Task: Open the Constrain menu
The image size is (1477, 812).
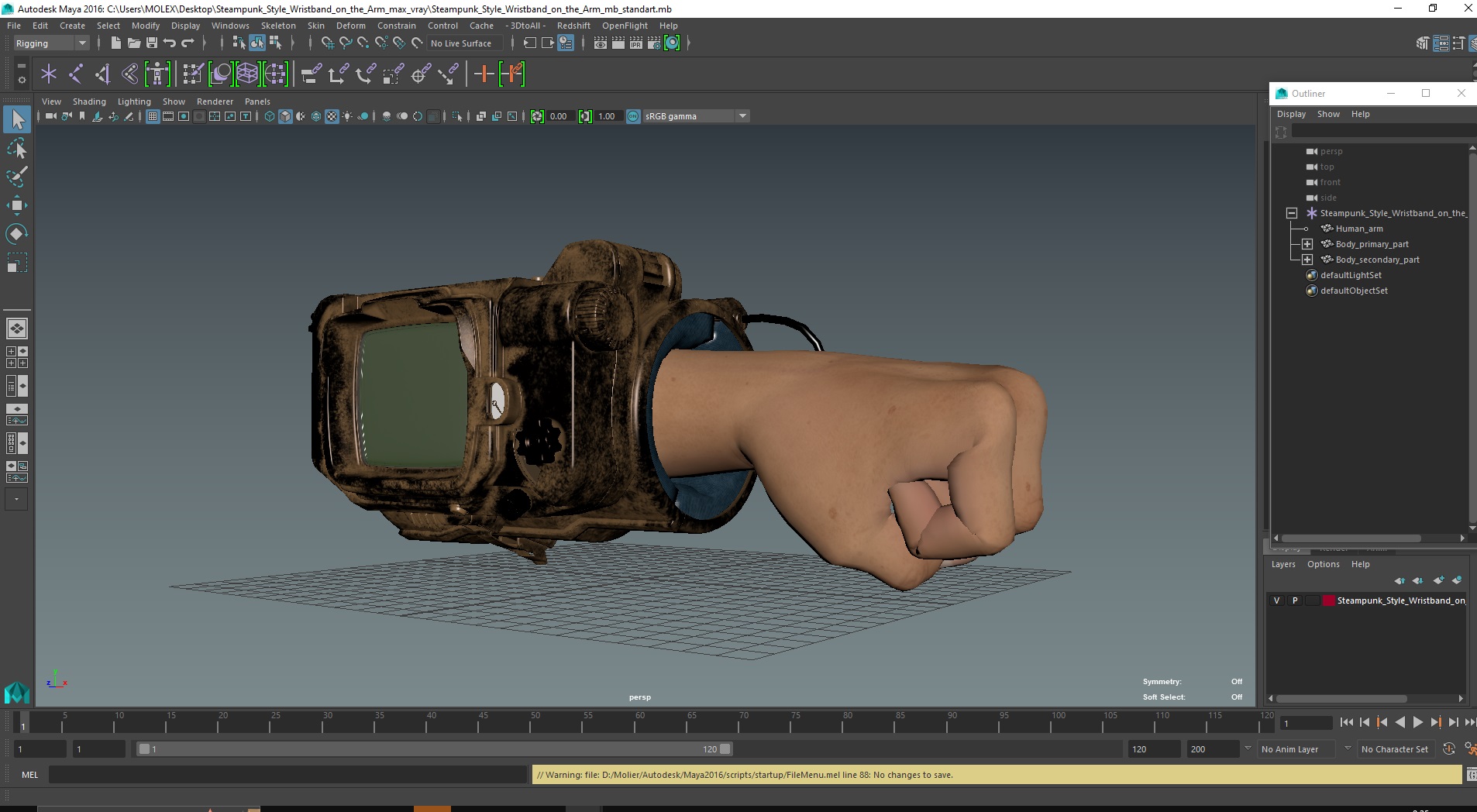Action: pyautogui.click(x=397, y=26)
